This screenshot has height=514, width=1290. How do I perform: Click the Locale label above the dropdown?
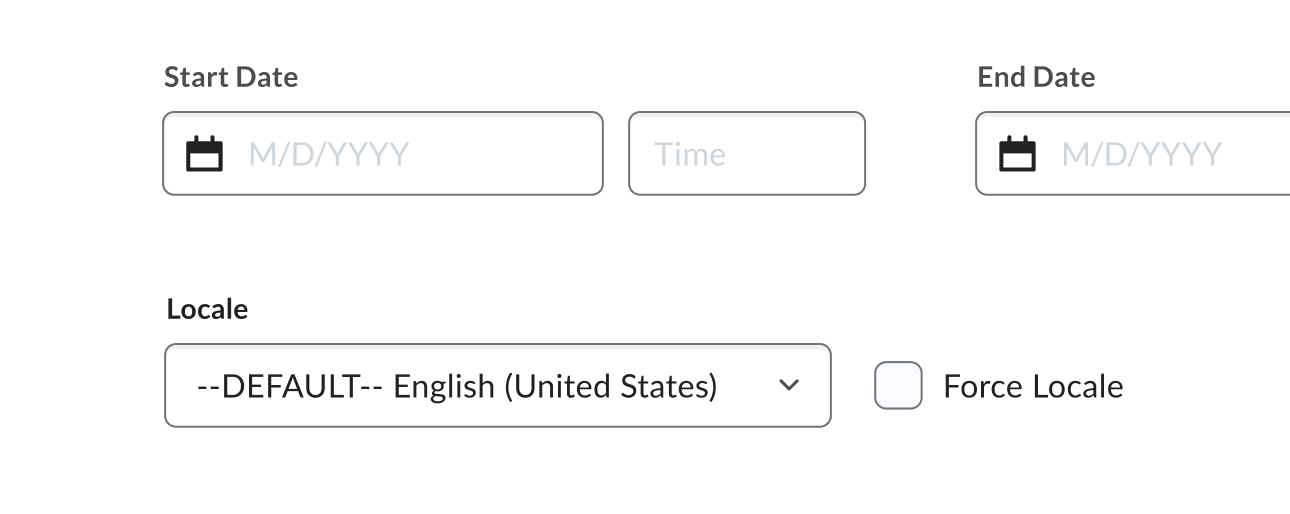click(x=207, y=309)
